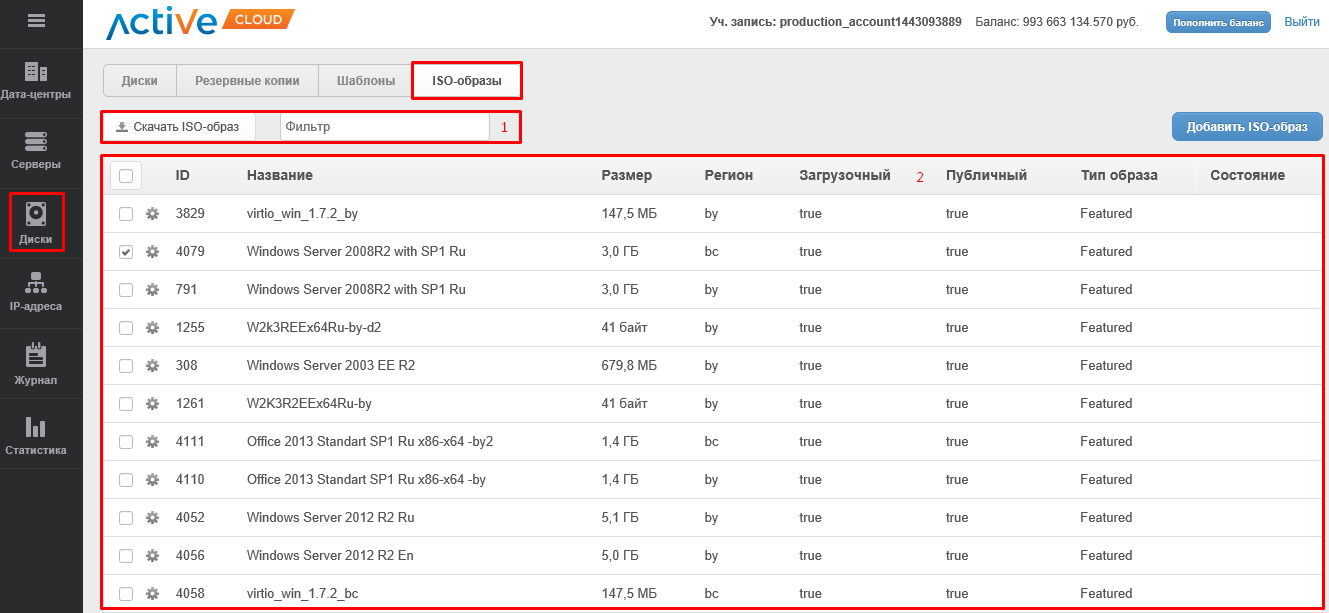Click the Пополнить баланс button

click(1217, 22)
